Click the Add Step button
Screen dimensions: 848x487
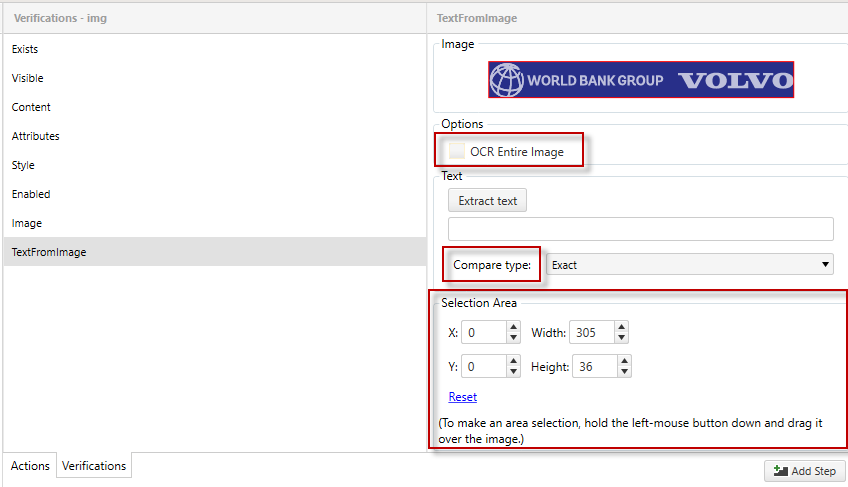[x=805, y=471]
